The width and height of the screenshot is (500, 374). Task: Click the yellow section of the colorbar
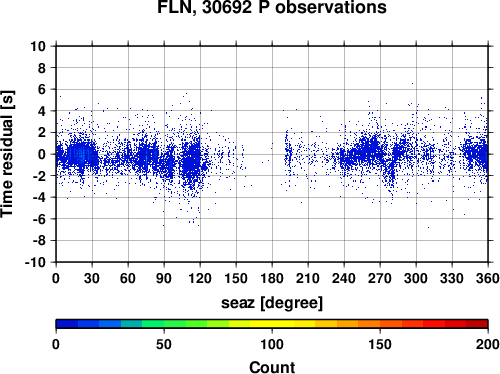[272, 324]
